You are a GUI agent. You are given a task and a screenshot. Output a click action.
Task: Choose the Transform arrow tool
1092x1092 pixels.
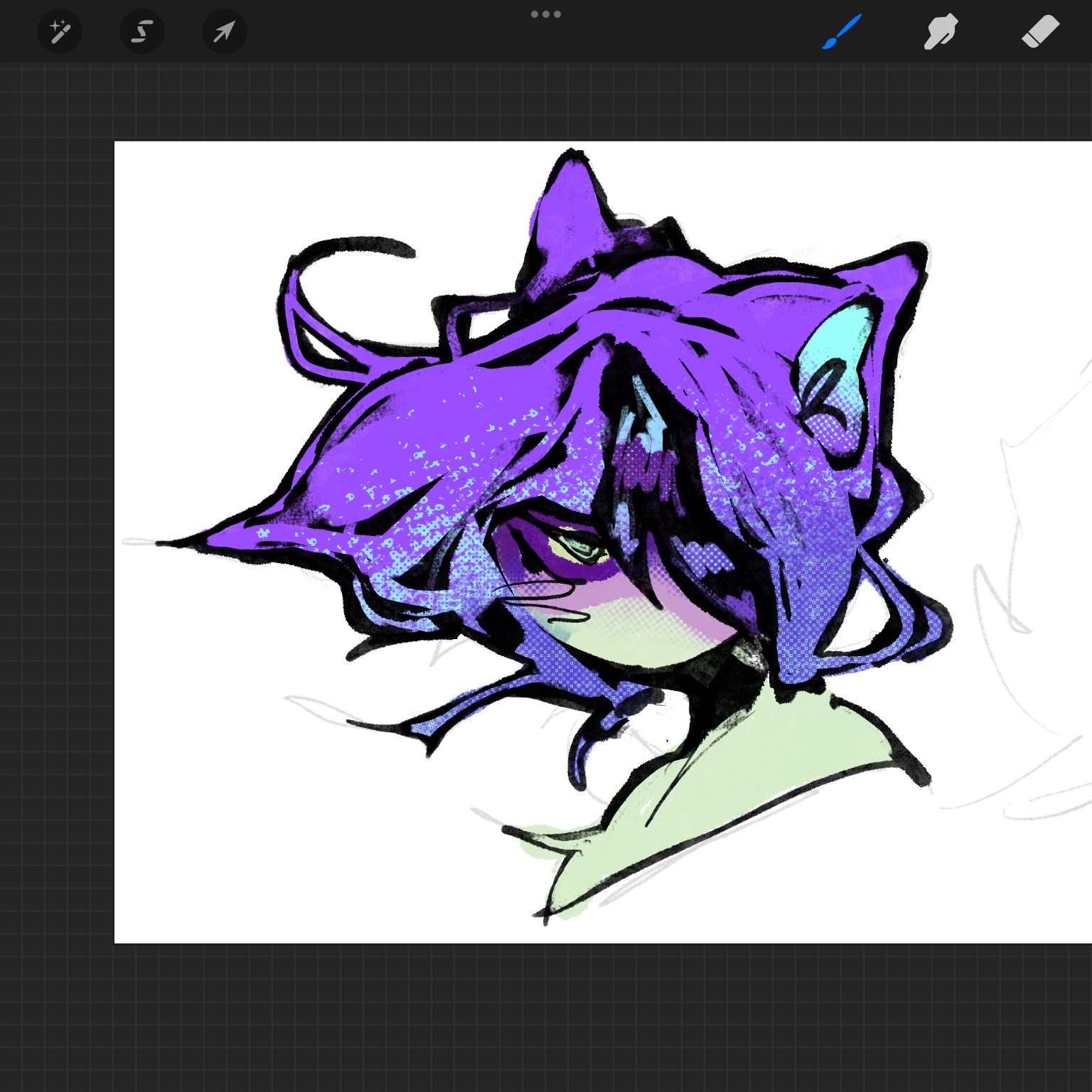click(225, 31)
